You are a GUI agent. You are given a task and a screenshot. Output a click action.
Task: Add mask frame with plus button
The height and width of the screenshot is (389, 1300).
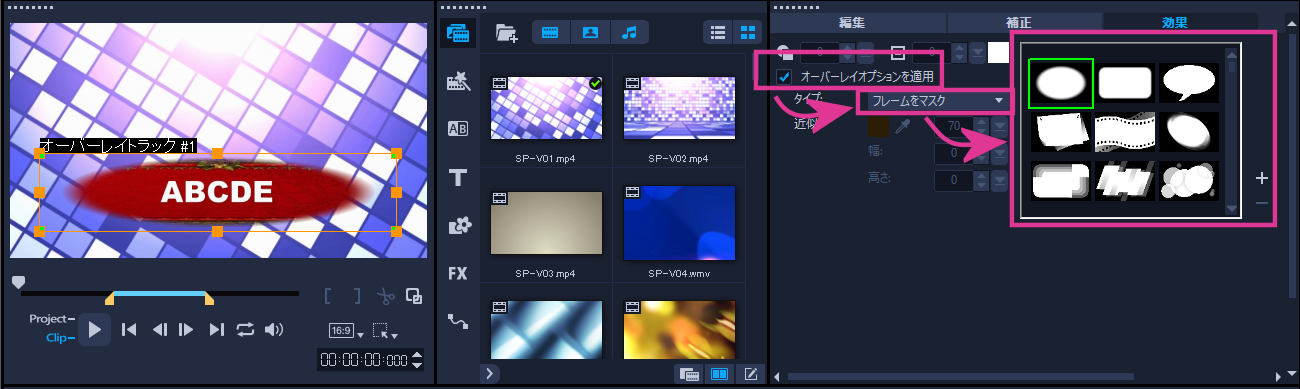coord(1262,178)
